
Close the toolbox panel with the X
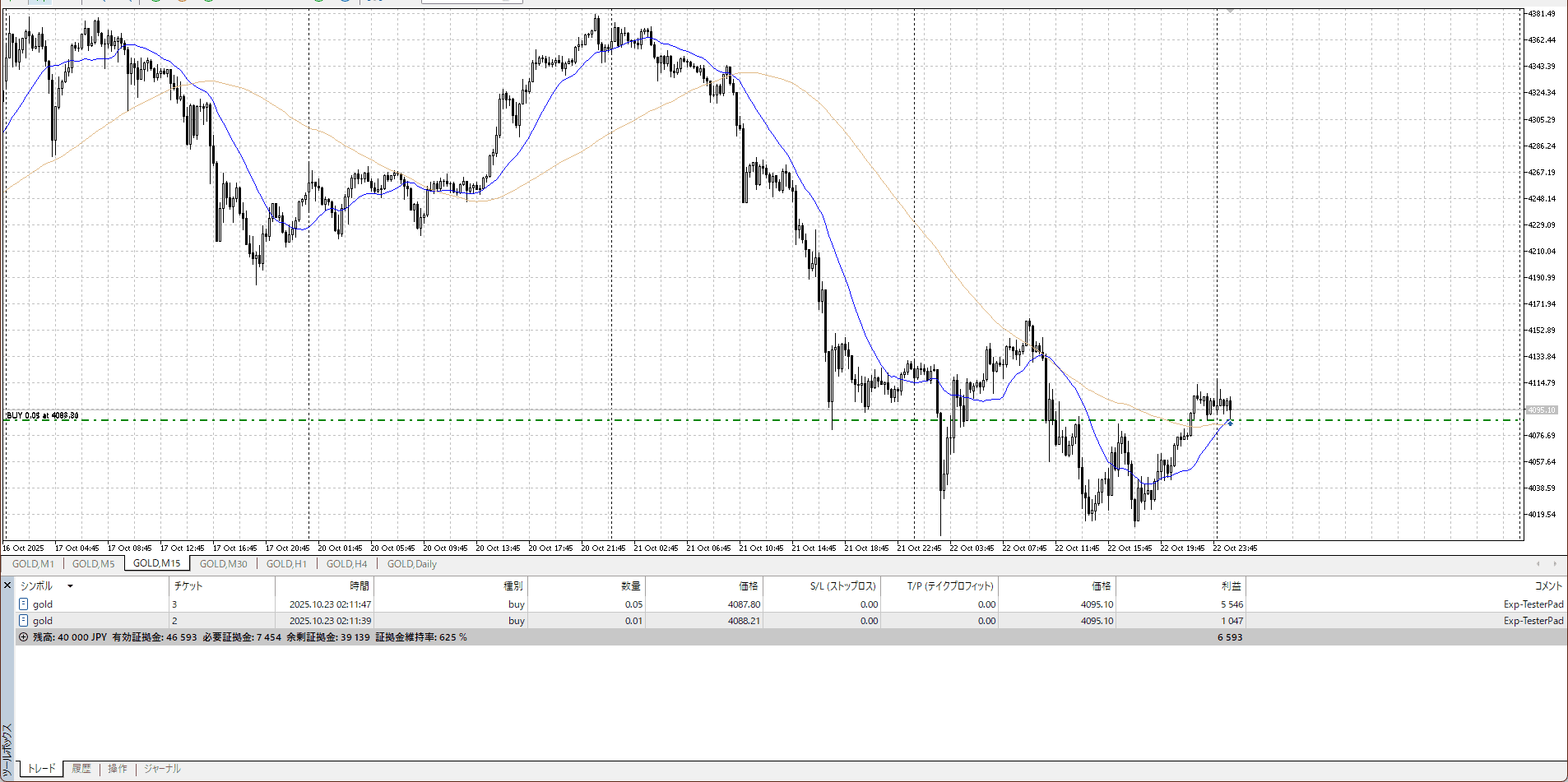7,585
